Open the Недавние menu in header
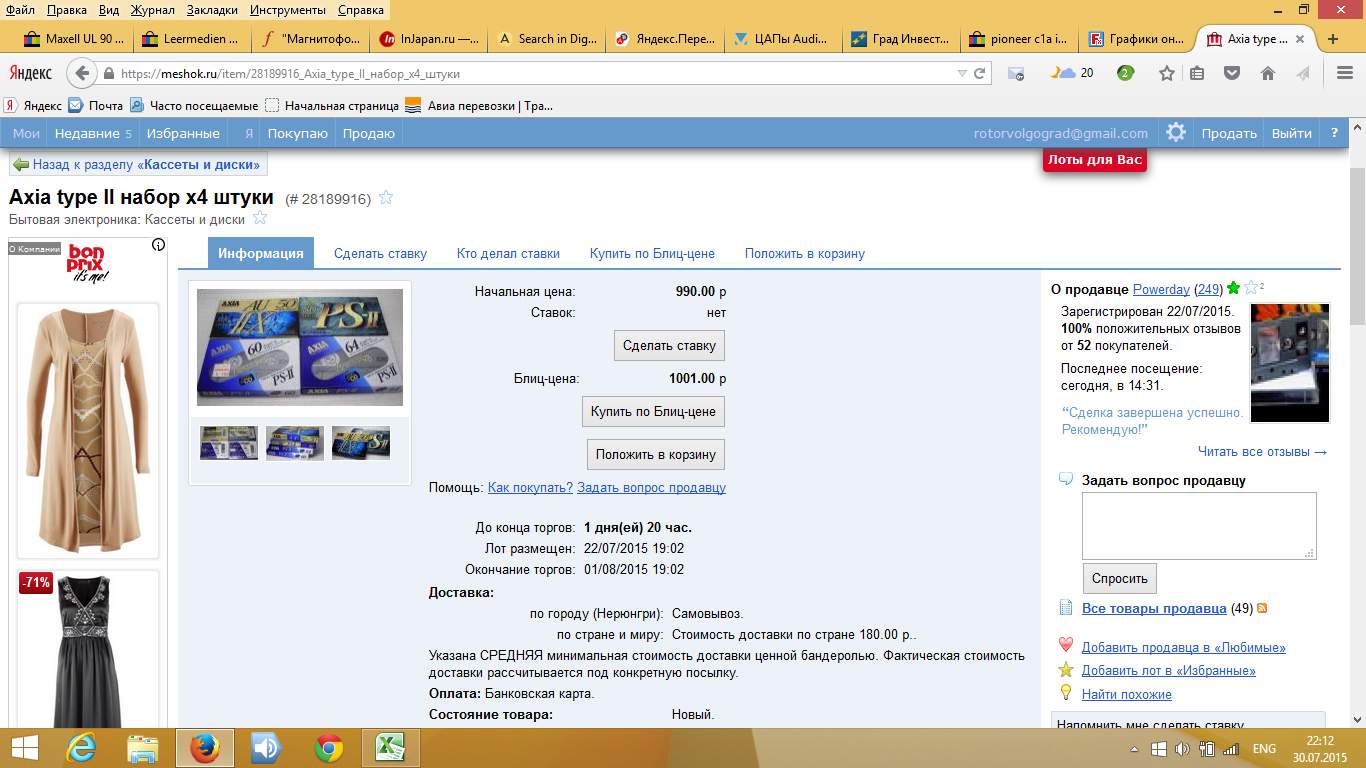The height and width of the screenshot is (768, 1366). coord(93,133)
